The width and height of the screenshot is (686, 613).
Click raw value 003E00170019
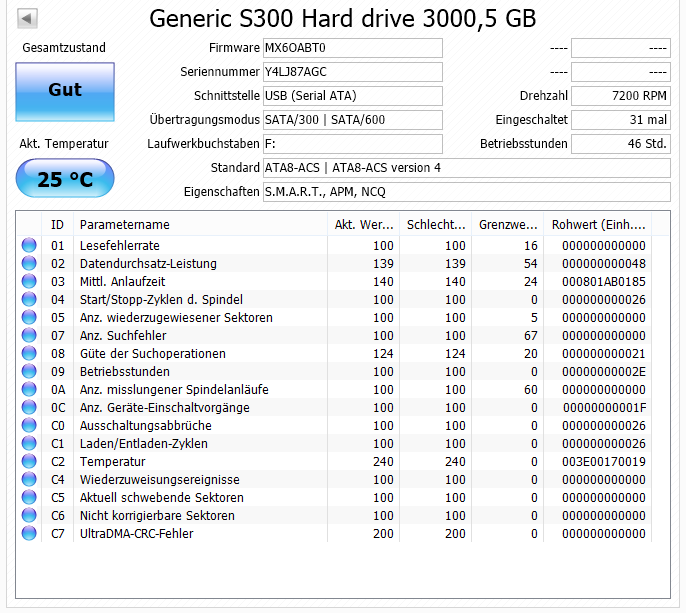click(604, 462)
